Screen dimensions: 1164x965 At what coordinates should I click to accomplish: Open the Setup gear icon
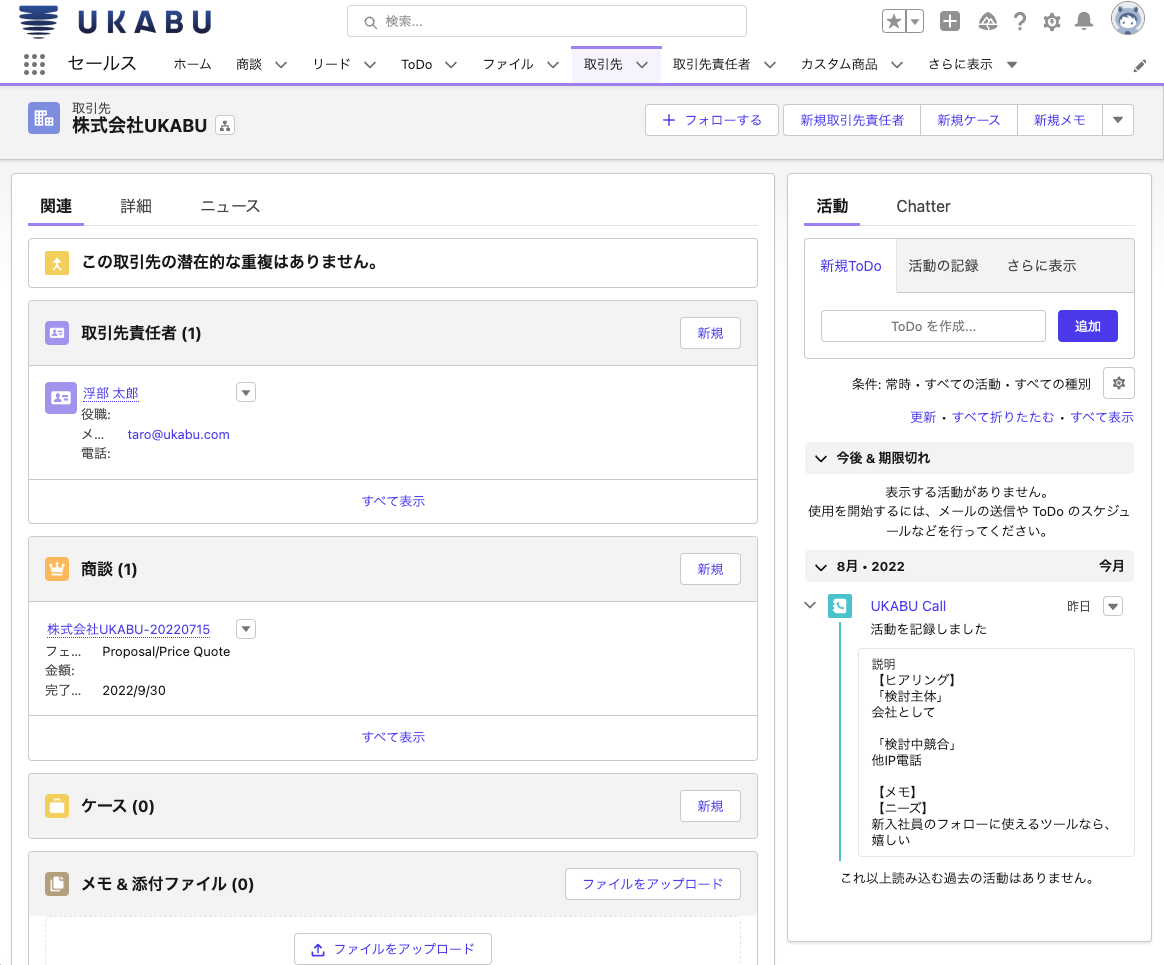point(1052,22)
